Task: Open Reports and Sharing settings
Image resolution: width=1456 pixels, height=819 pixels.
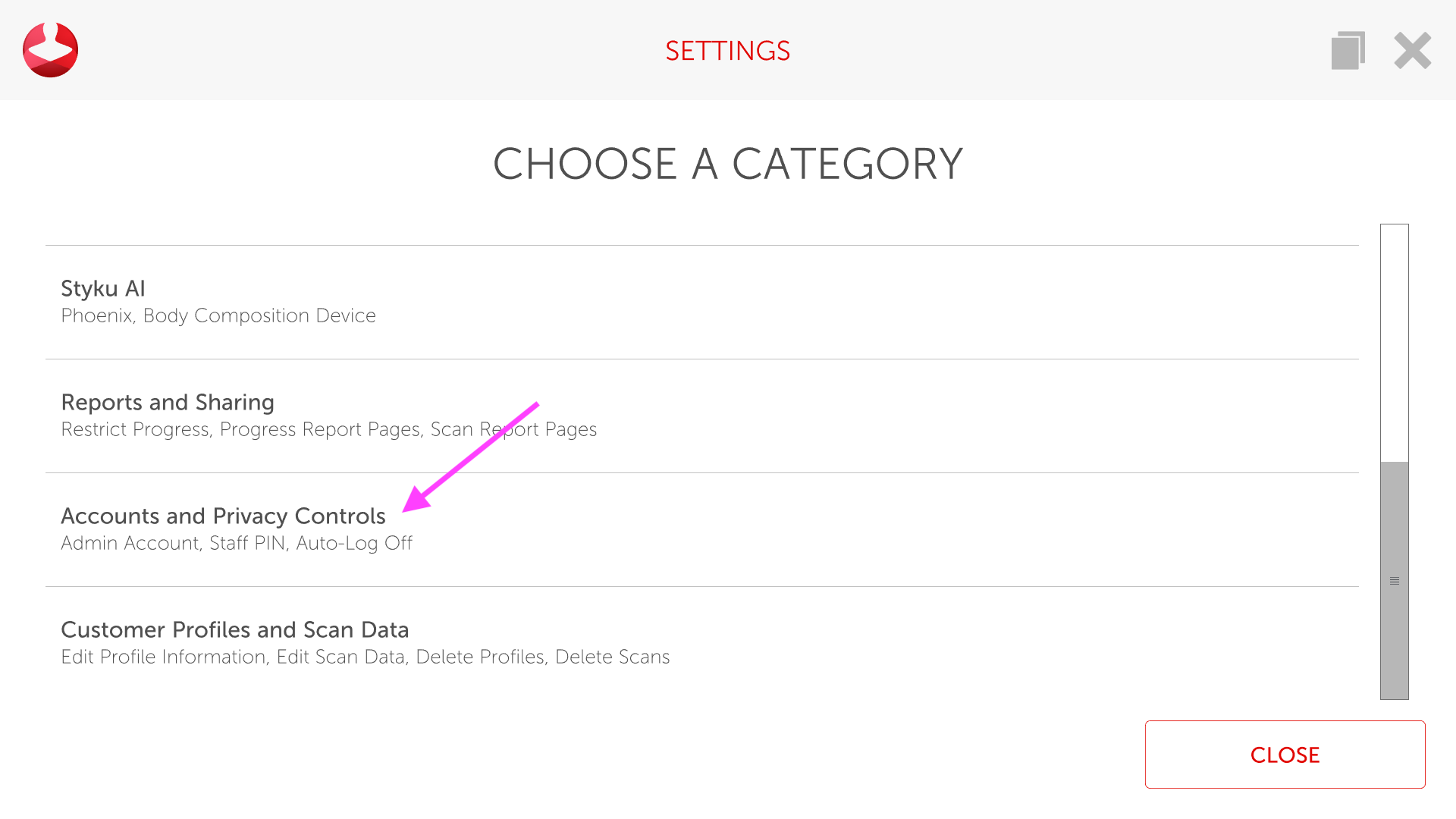Action: tap(168, 403)
